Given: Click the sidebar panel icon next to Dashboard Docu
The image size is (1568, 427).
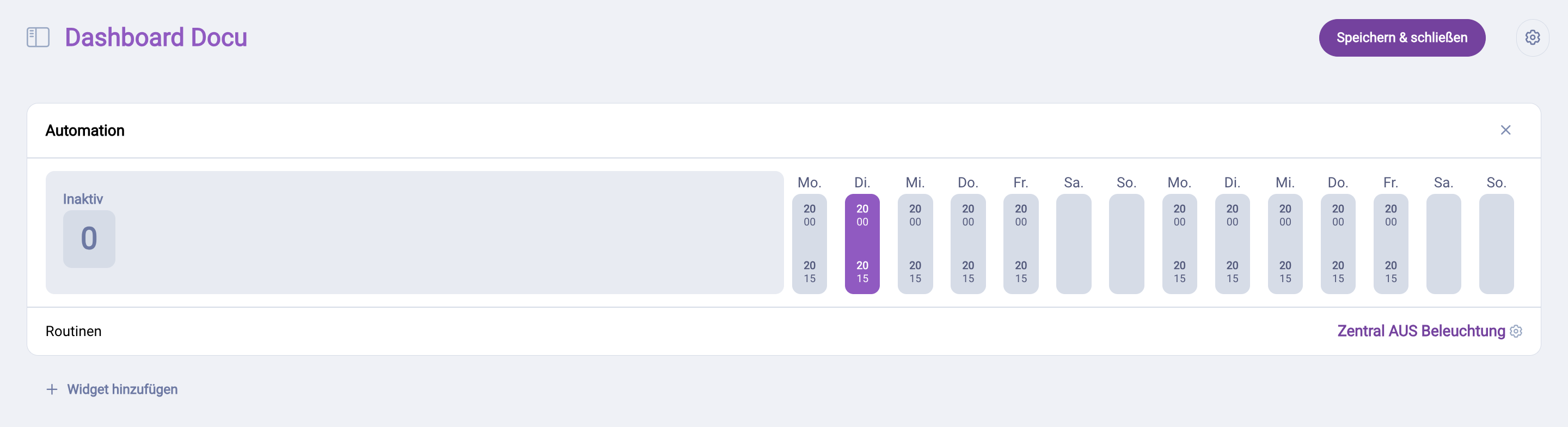Looking at the screenshot, I should click(37, 37).
